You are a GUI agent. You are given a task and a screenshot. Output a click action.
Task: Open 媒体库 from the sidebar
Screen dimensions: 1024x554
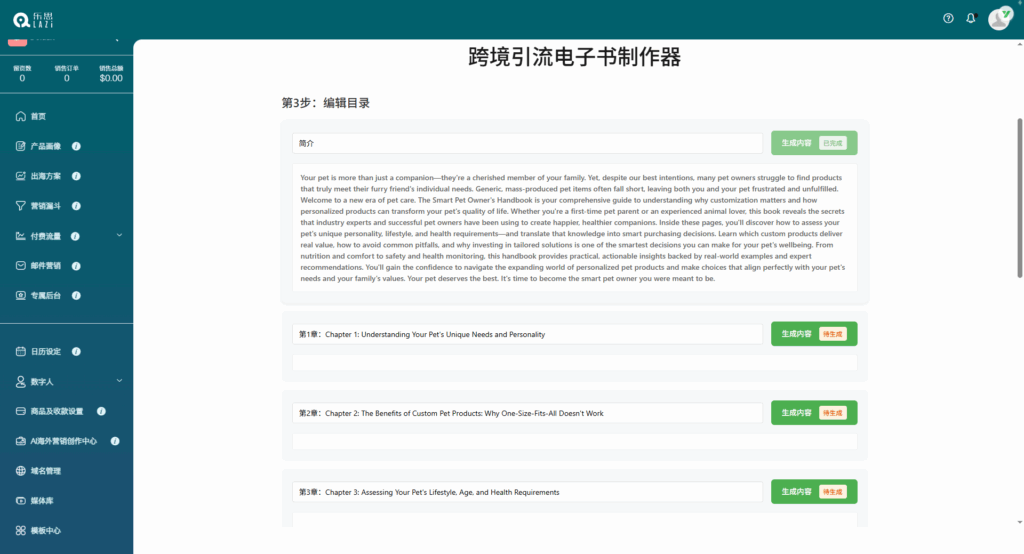[x=42, y=500]
